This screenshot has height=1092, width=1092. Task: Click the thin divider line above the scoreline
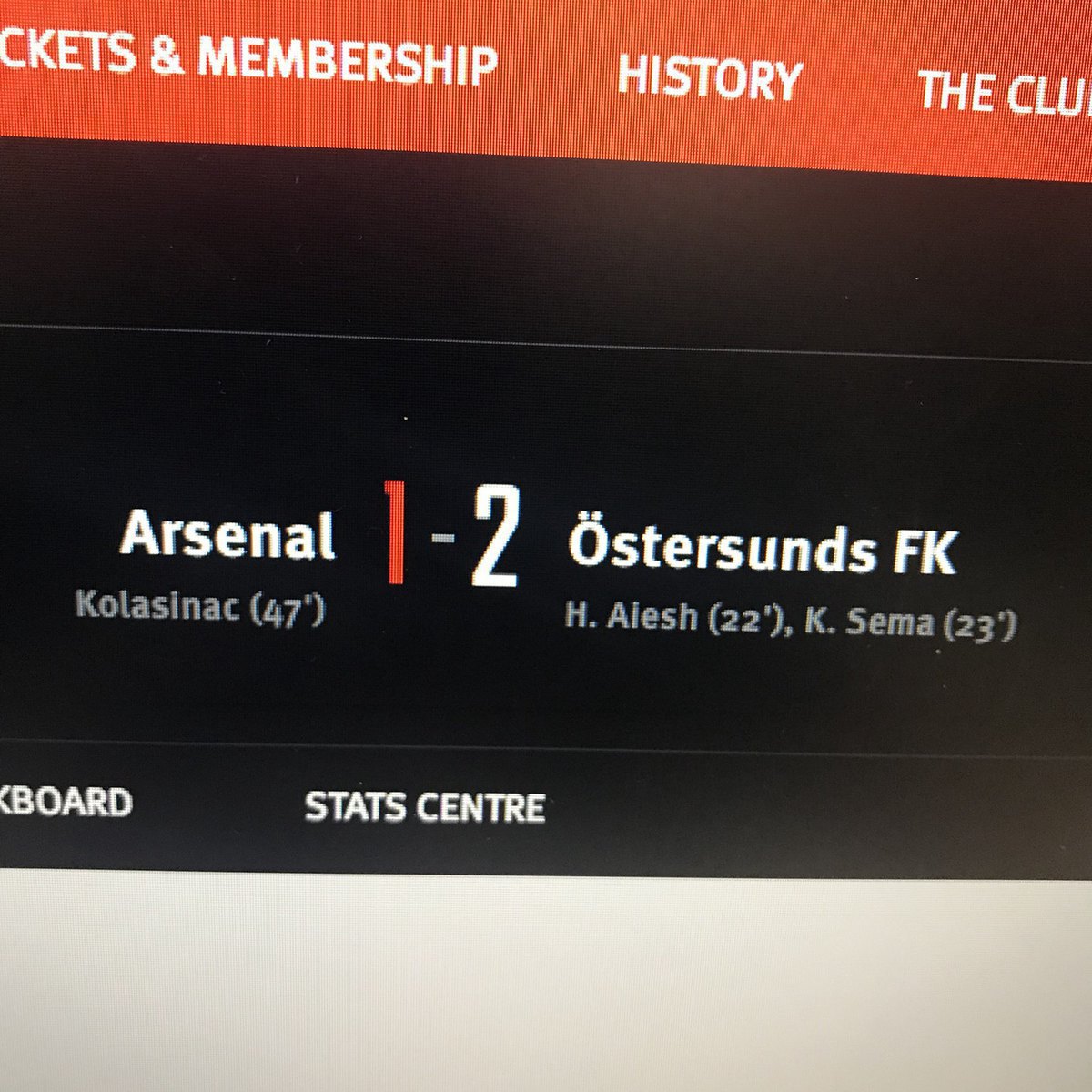click(x=546, y=335)
